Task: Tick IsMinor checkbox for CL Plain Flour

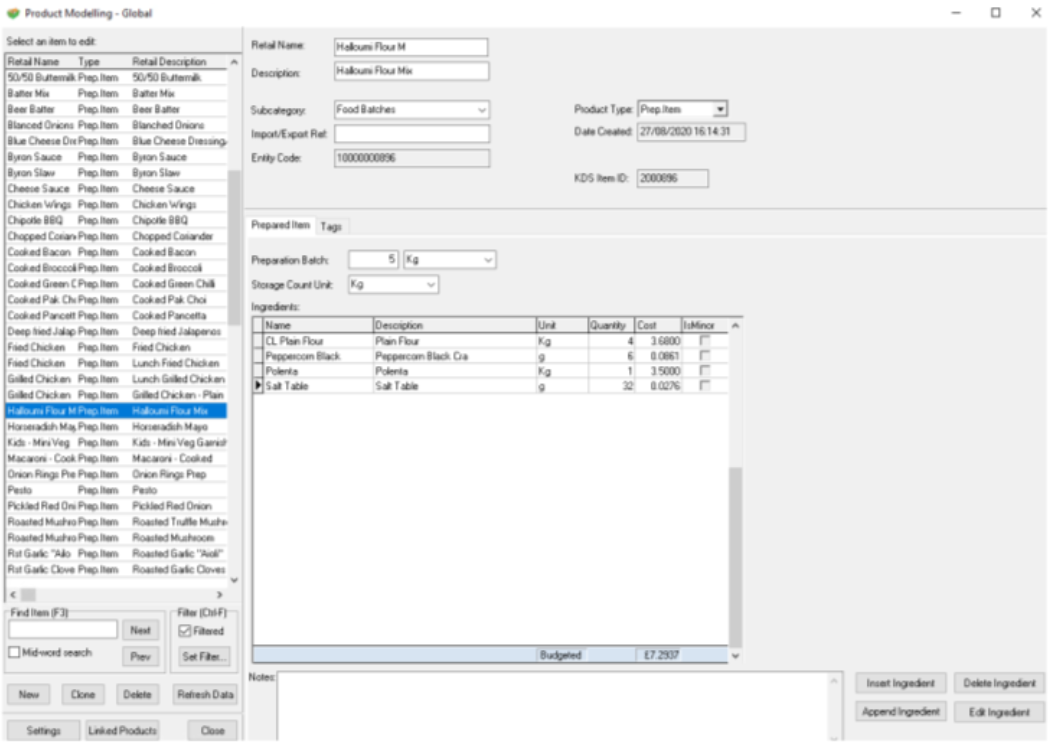Action: tap(706, 342)
